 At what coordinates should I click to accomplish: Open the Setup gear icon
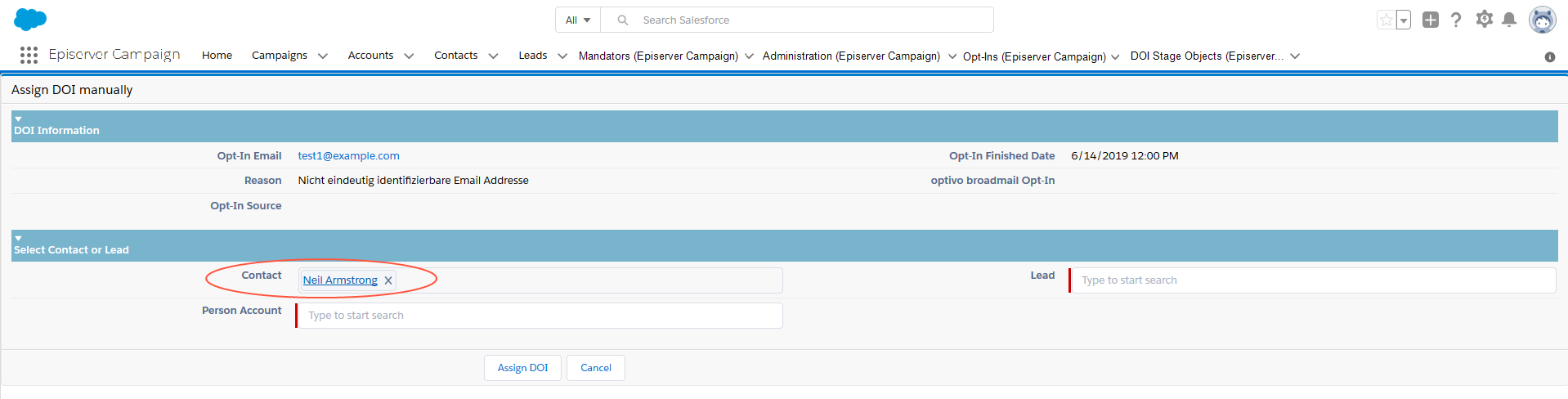coord(1484,19)
